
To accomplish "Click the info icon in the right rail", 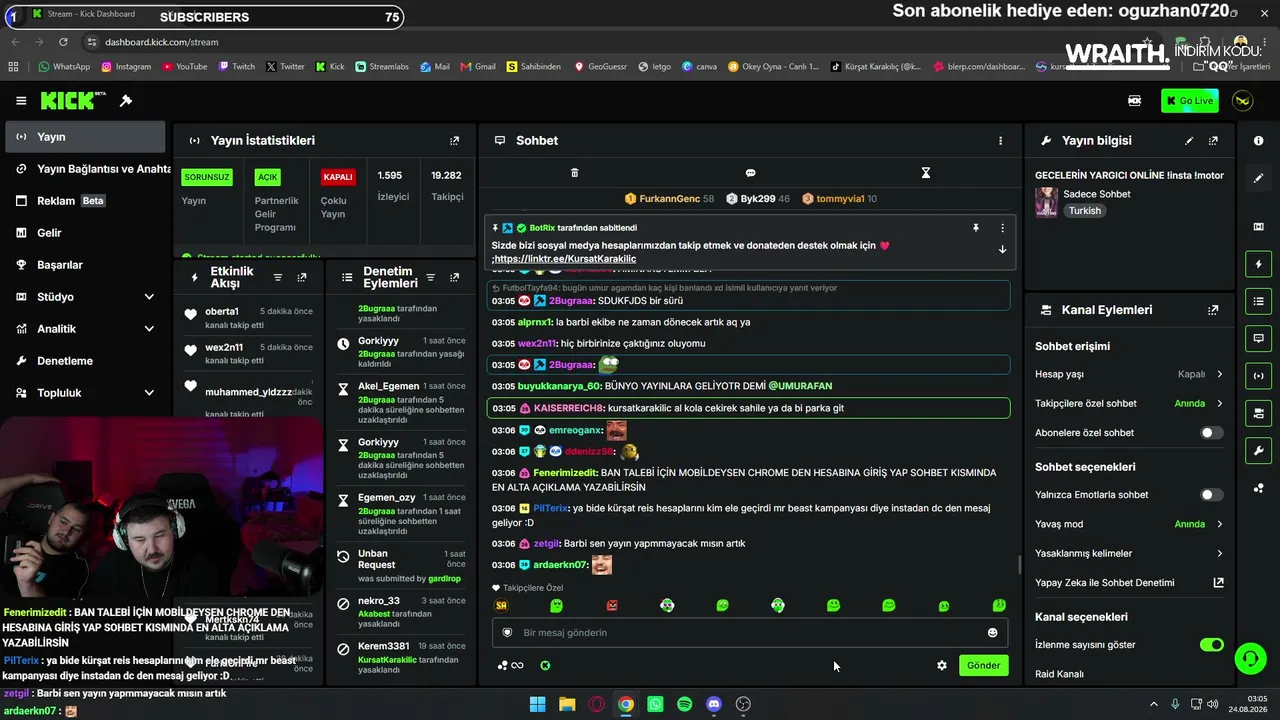I will click(x=1258, y=141).
